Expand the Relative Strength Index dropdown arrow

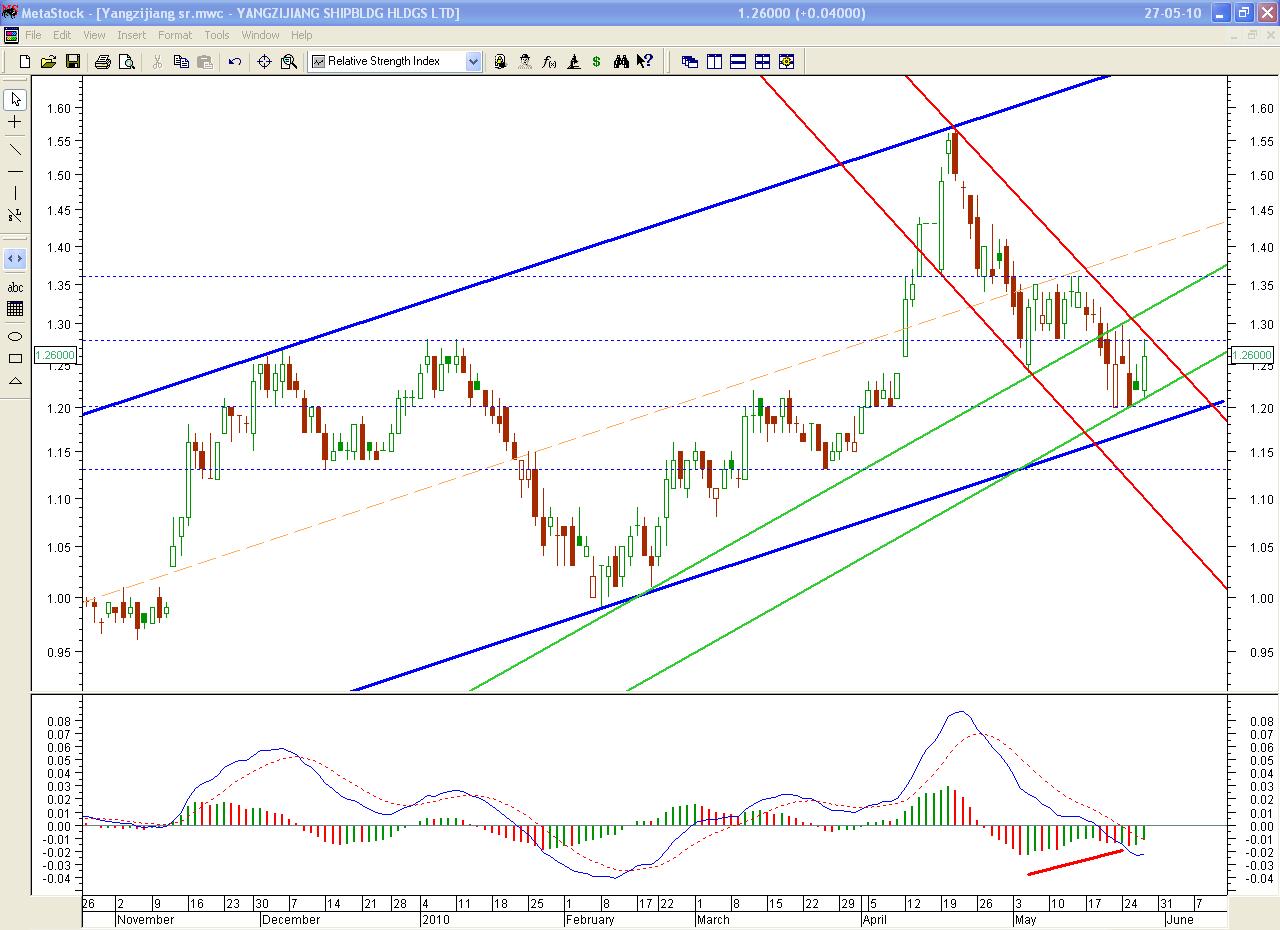tap(473, 62)
